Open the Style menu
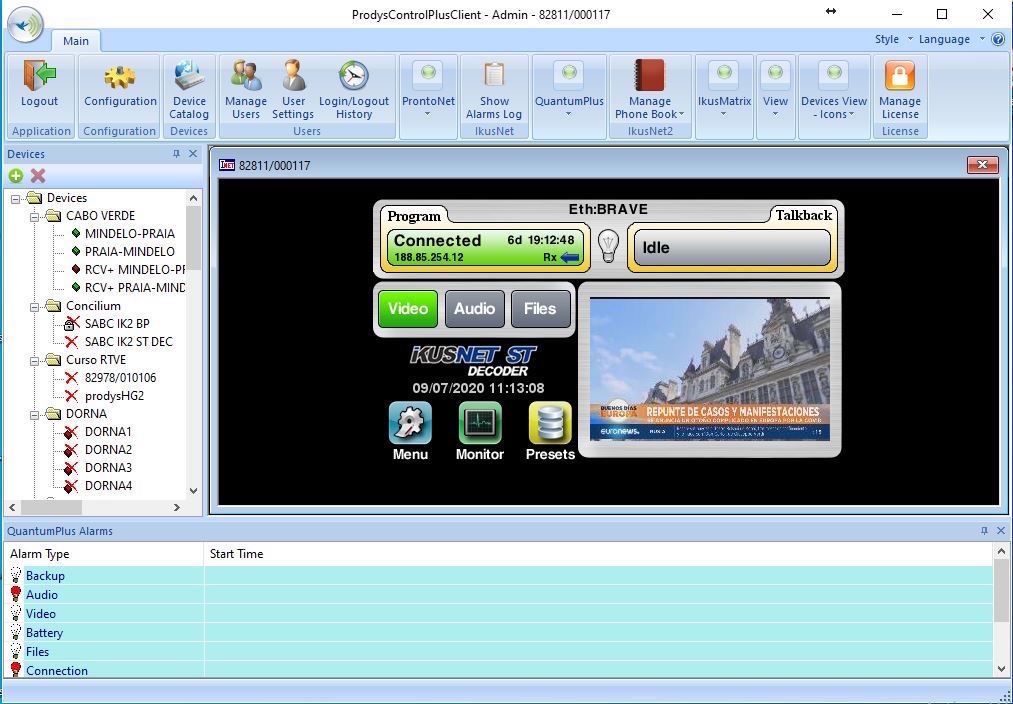 click(892, 39)
